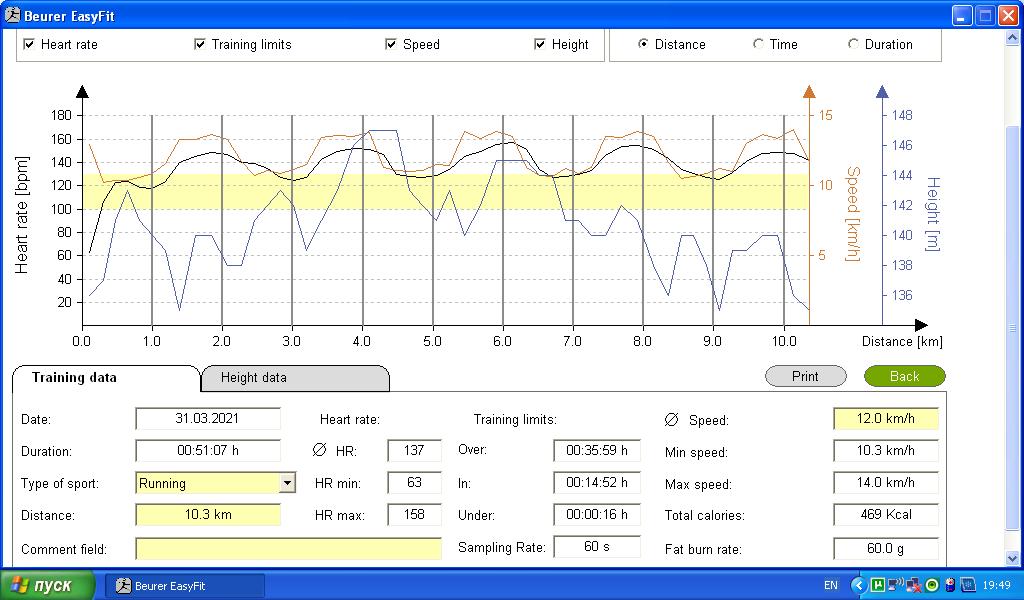Click the Heart rate [bpm] axis label
1024x600 pixels.
22,215
